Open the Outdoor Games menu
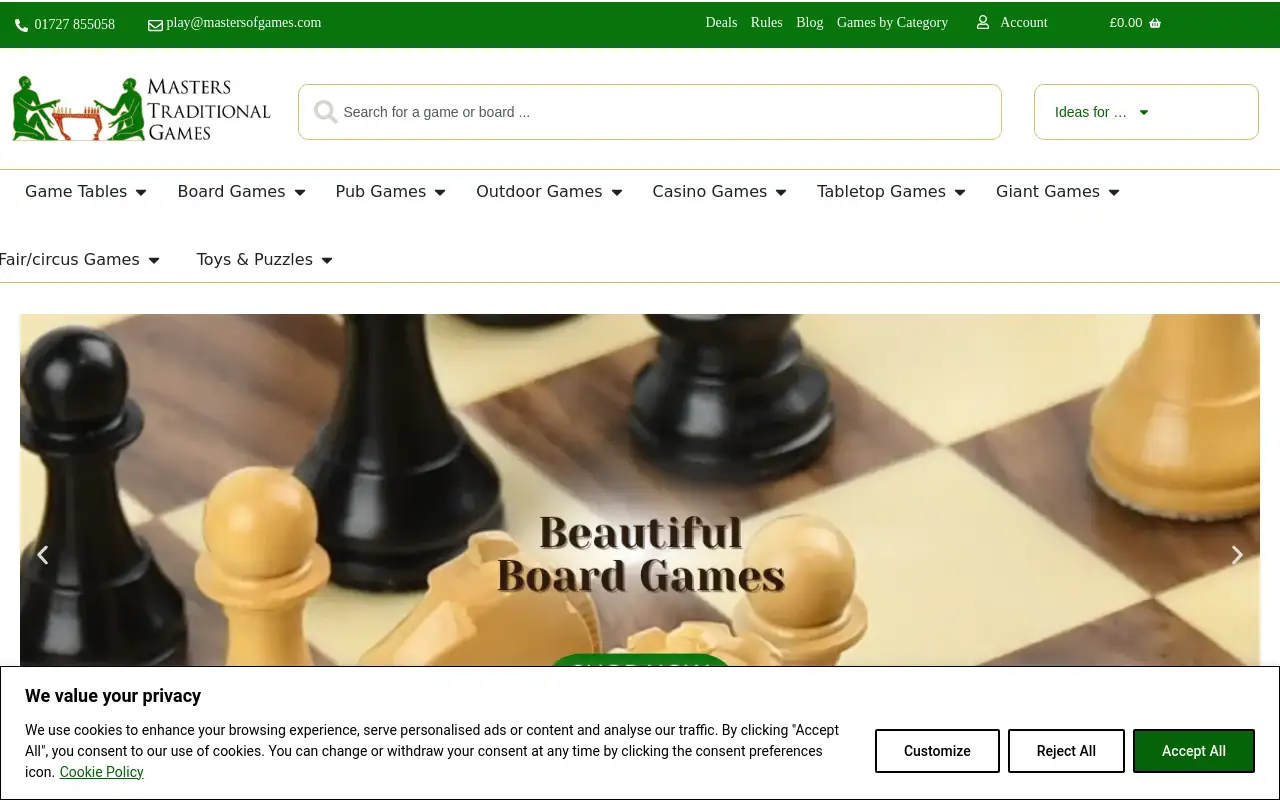This screenshot has height=800, width=1280. tap(539, 191)
